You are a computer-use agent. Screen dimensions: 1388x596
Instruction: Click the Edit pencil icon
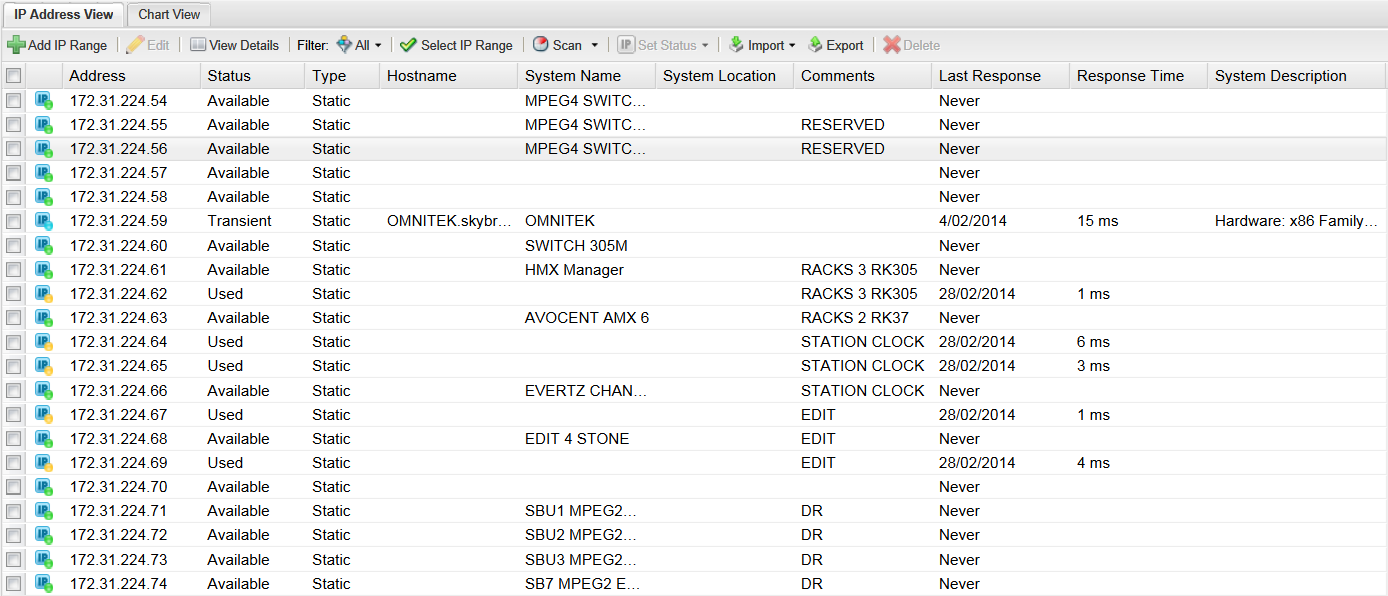click(x=135, y=45)
